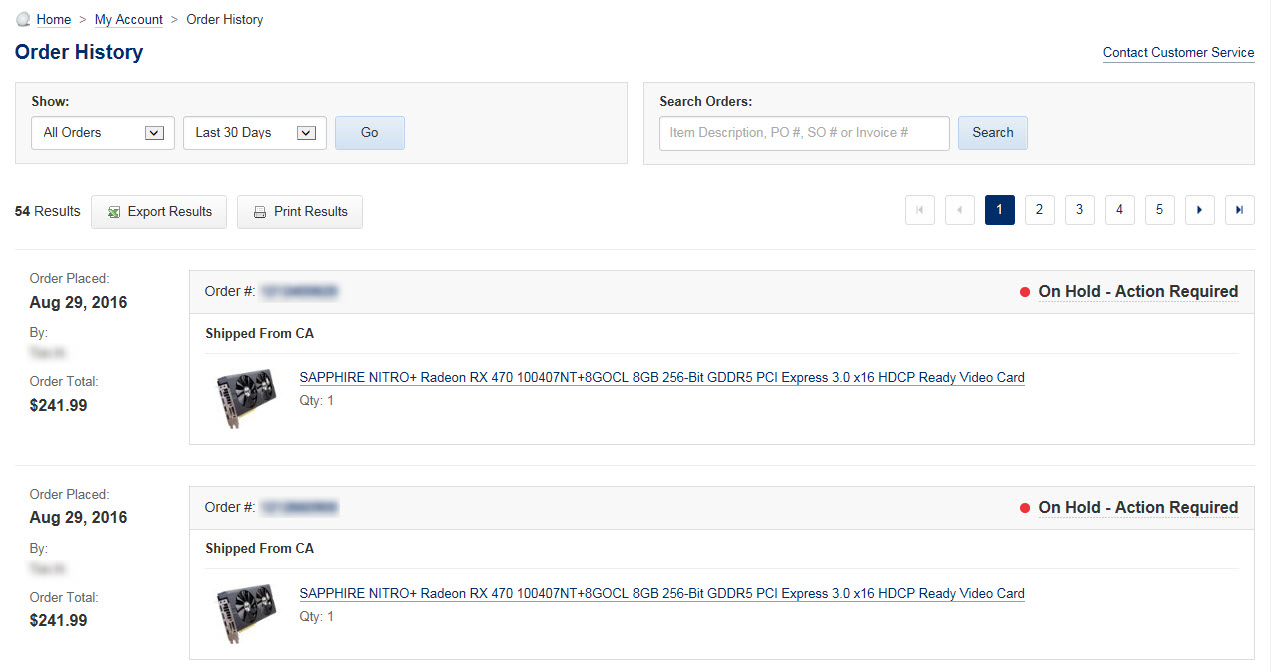The image size is (1271, 672).
Task: Click the second order's blurred order number
Action: click(x=299, y=508)
